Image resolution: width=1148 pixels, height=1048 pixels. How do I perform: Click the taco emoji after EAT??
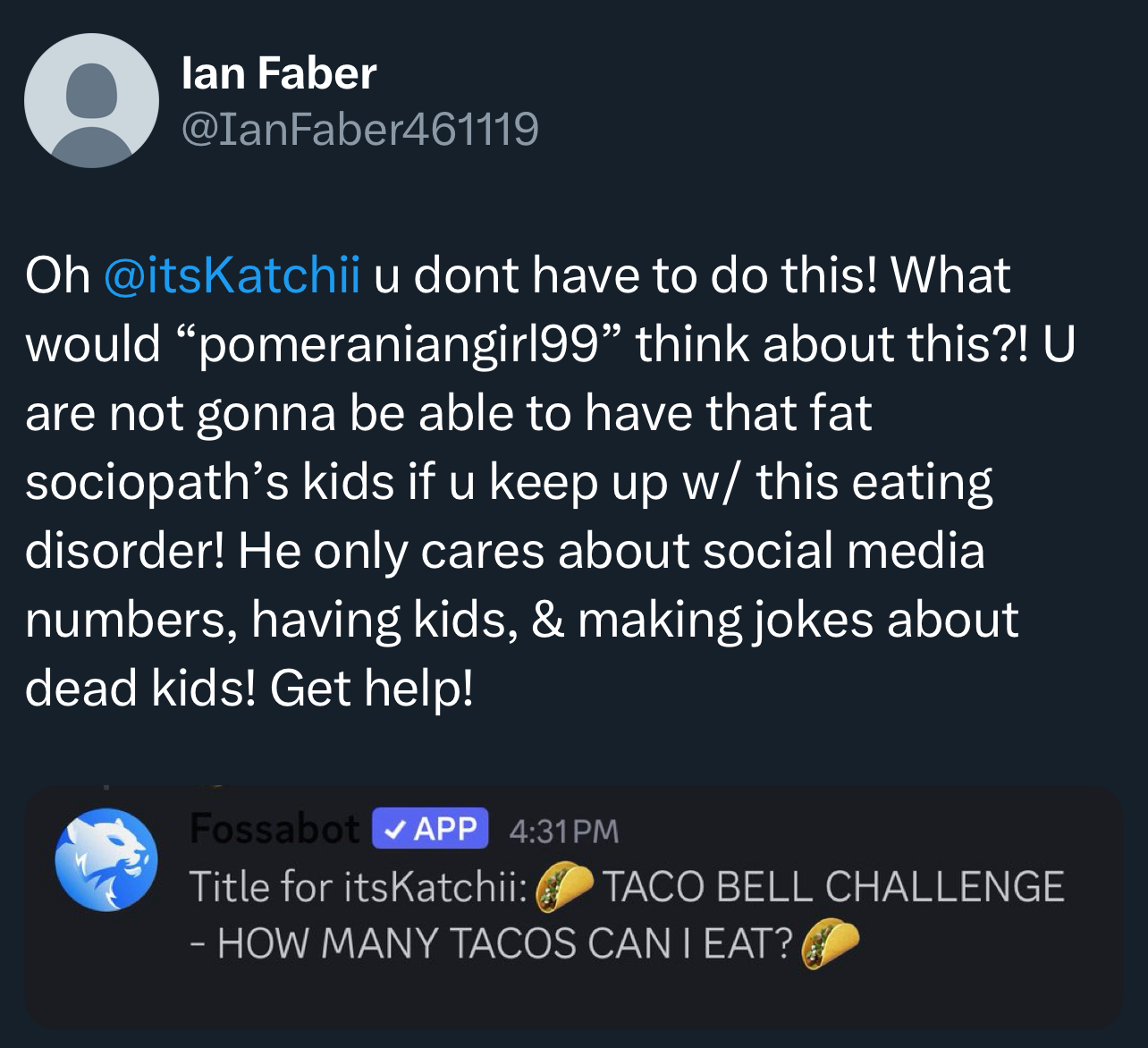(x=831, y=943)
